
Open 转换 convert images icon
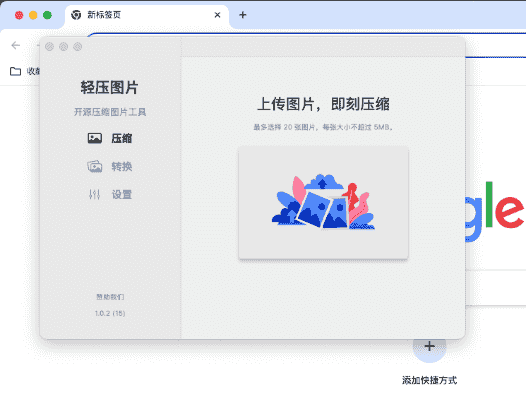point(95,166)
